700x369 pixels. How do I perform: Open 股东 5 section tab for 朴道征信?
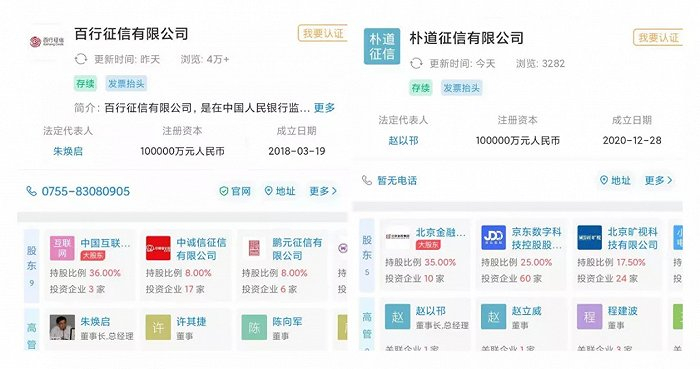tap(367, 255)
